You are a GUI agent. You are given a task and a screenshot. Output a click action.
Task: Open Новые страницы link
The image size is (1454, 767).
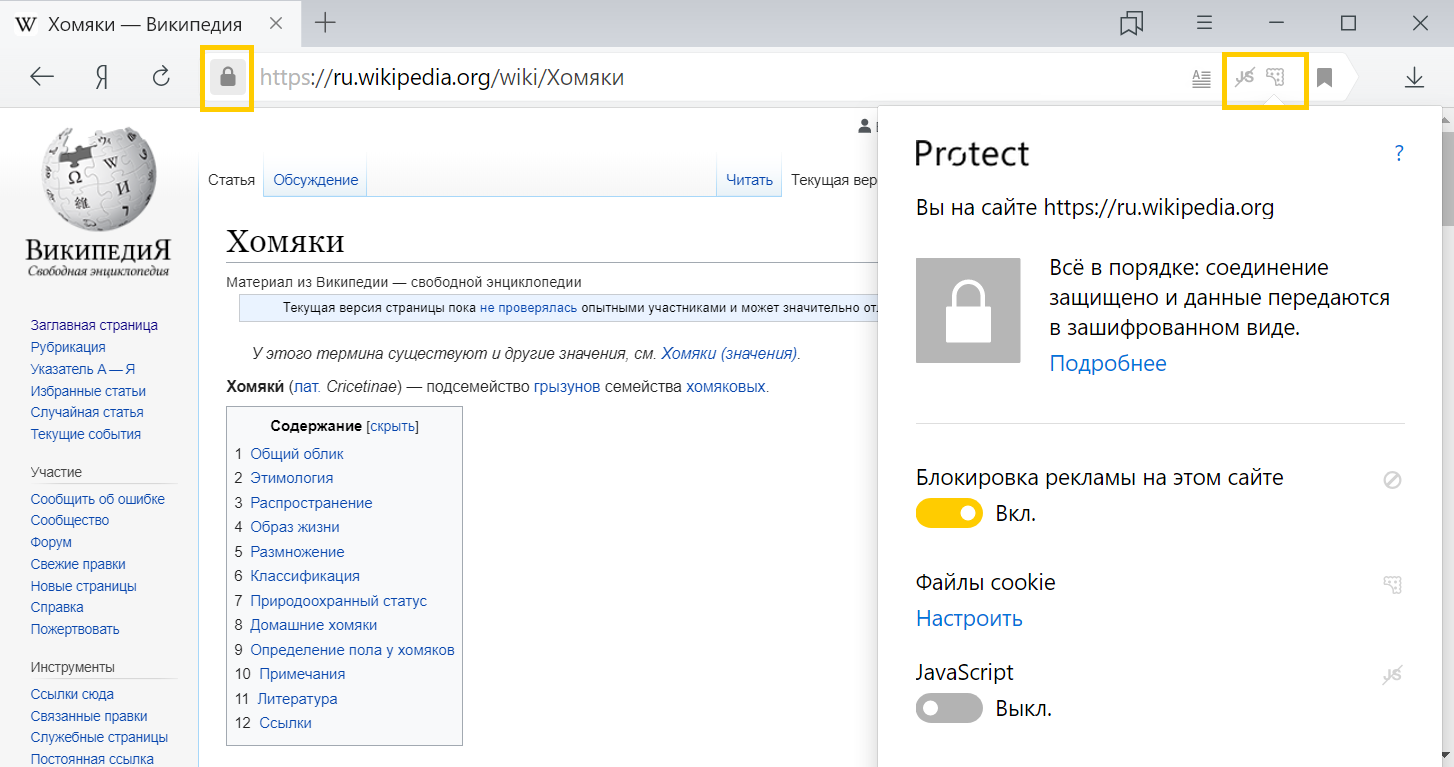pos(84,586)
